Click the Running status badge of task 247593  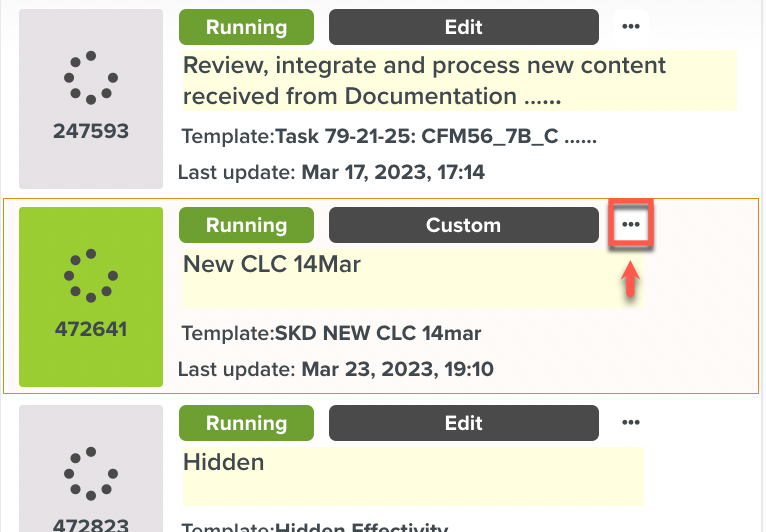point(246,27)
